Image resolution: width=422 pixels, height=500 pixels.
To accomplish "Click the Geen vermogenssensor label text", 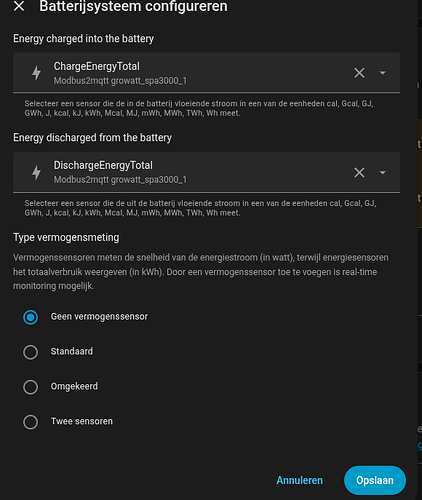I will [99, 316].
